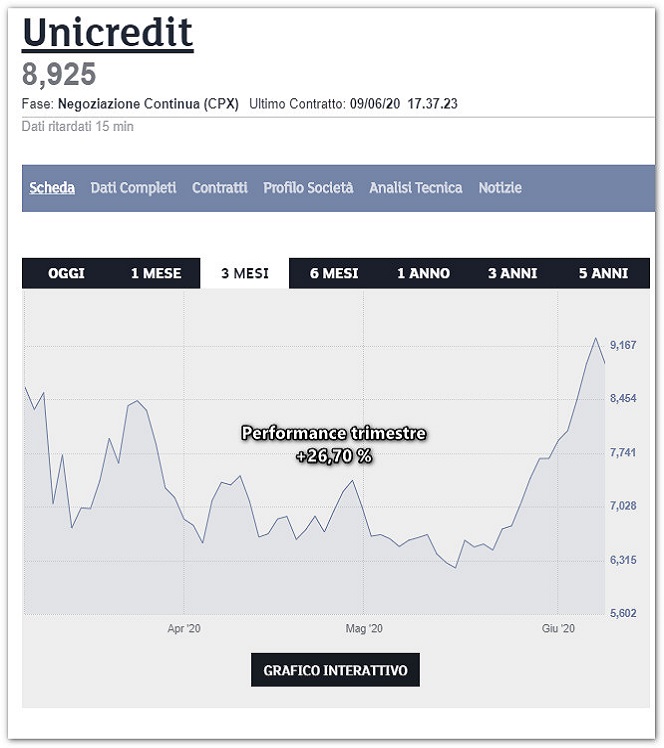Click the 9,167 axis value
This screenshot has height=748, width=664.
point(623,345)
